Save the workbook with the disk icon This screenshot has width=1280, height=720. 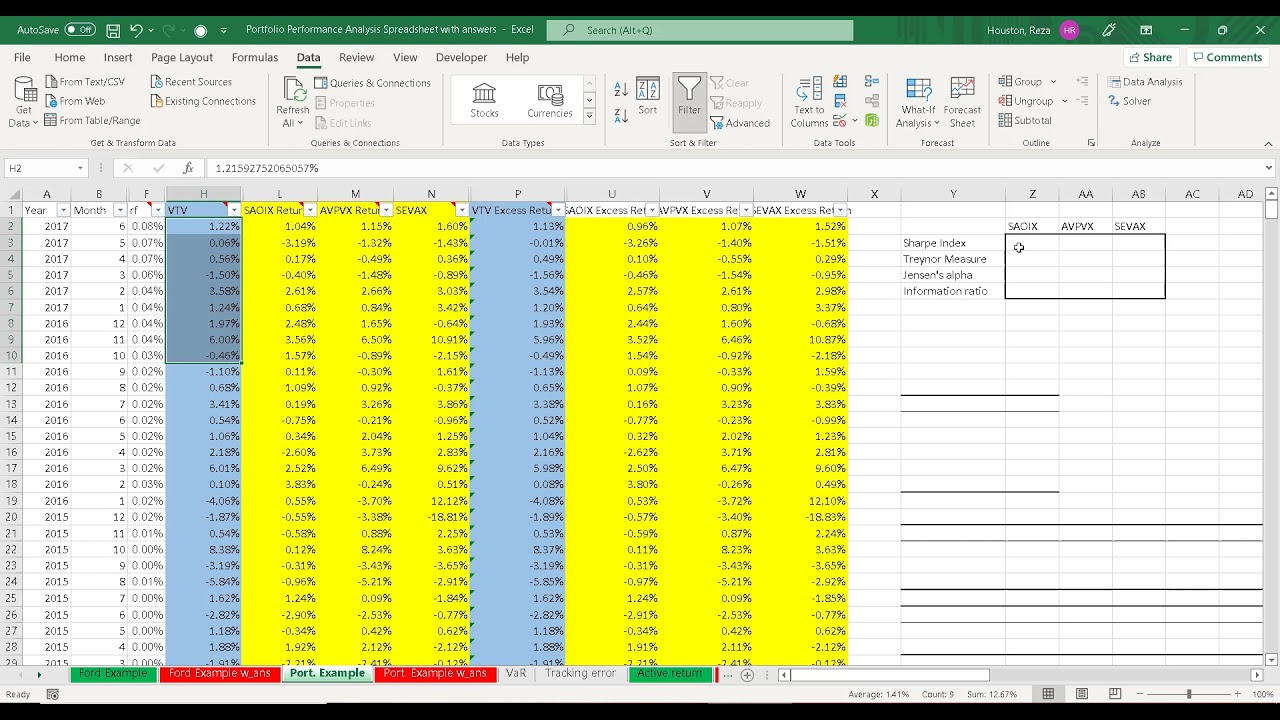(113, 30)
